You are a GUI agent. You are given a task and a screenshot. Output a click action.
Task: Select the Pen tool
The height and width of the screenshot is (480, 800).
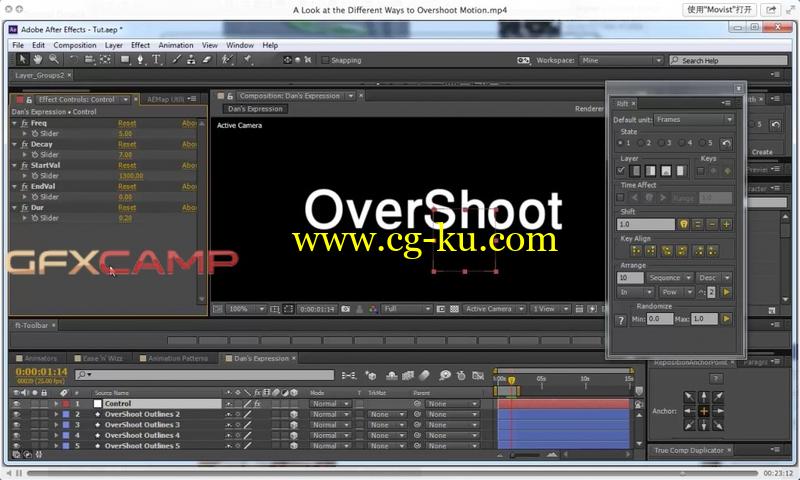click(x=140, y=60)
